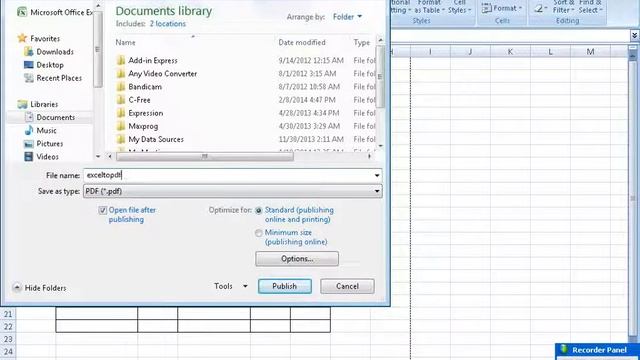
Task: Select the Any Video Converter folder icon
Action: click(x=120, y=73)
